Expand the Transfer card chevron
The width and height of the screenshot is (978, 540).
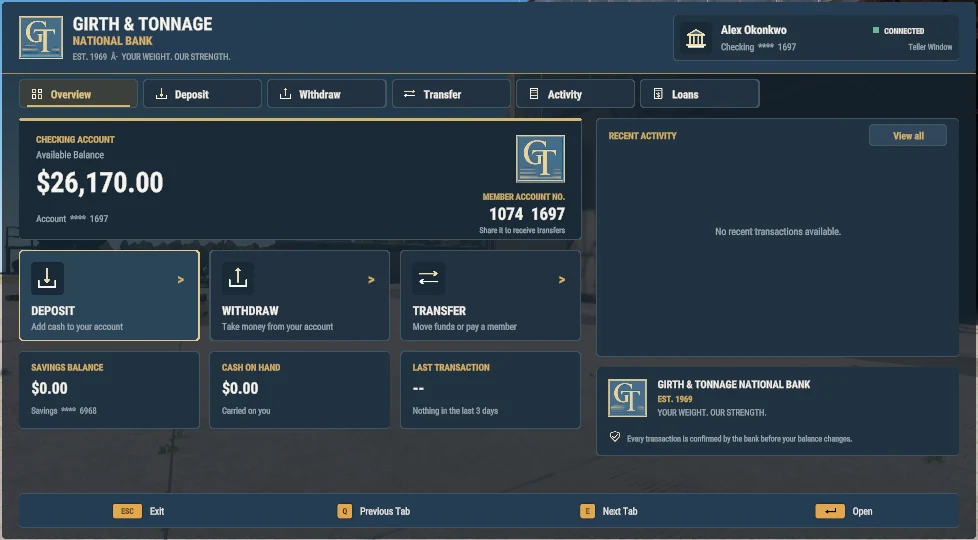(x=562, y=280)
